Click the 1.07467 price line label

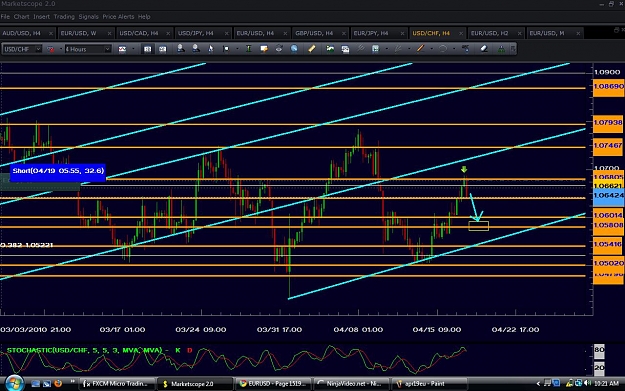coord(608,145)
